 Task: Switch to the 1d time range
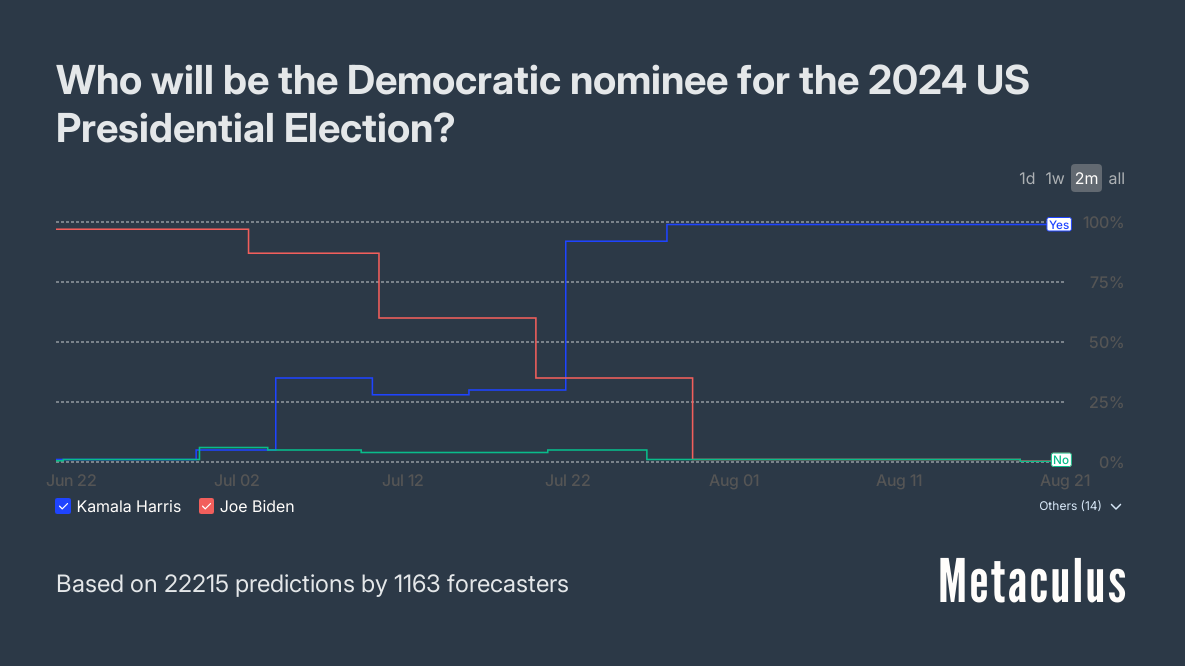[1027, 179]
